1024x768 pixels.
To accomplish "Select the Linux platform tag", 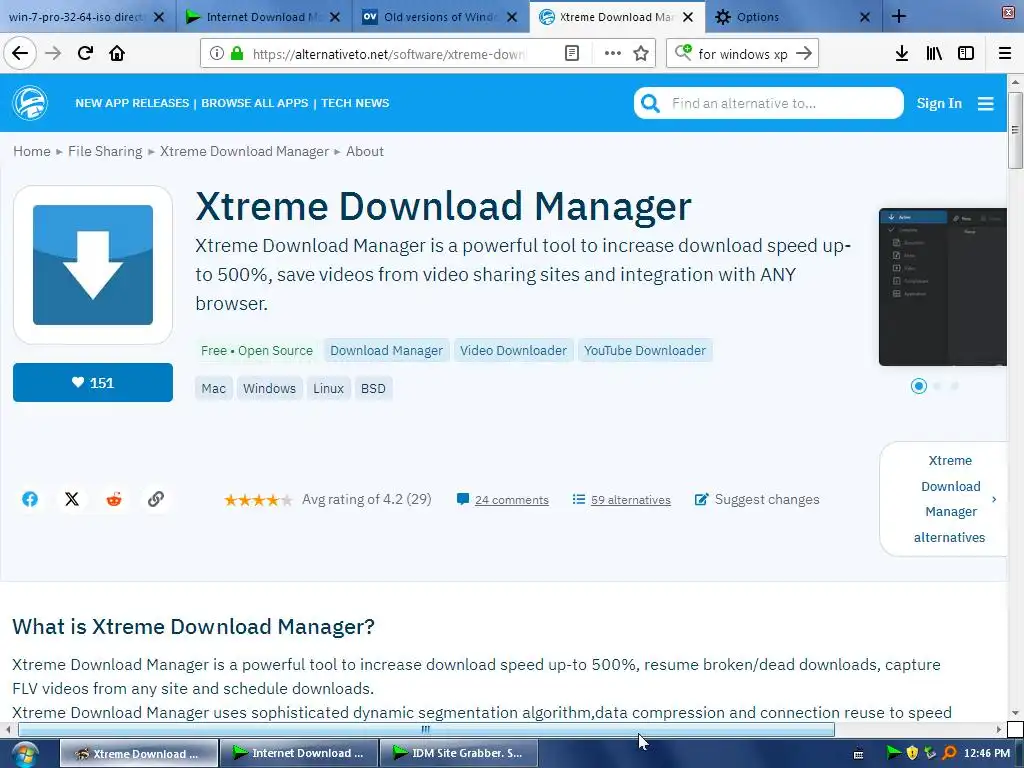I will (328, 389).
